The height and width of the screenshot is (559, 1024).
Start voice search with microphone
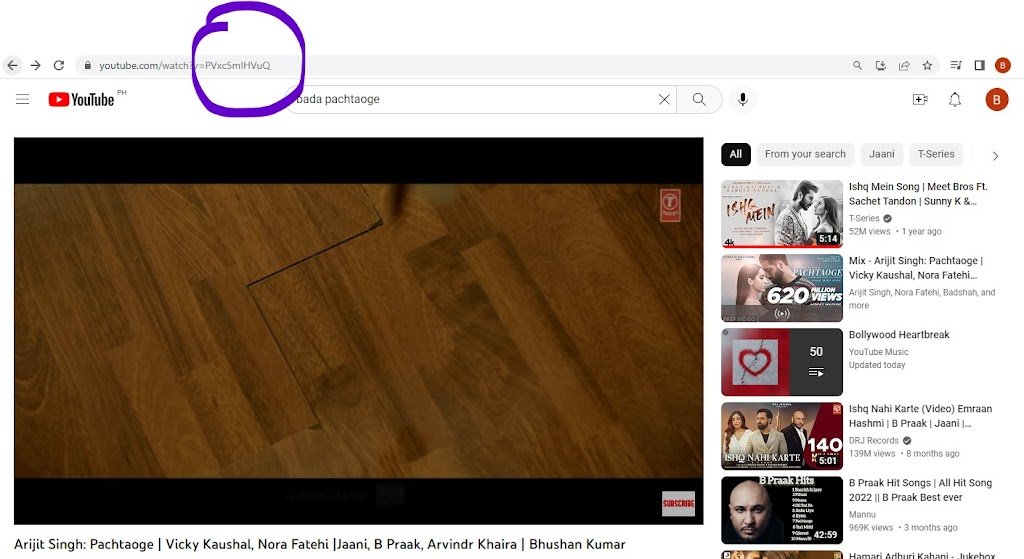(743, 99)
